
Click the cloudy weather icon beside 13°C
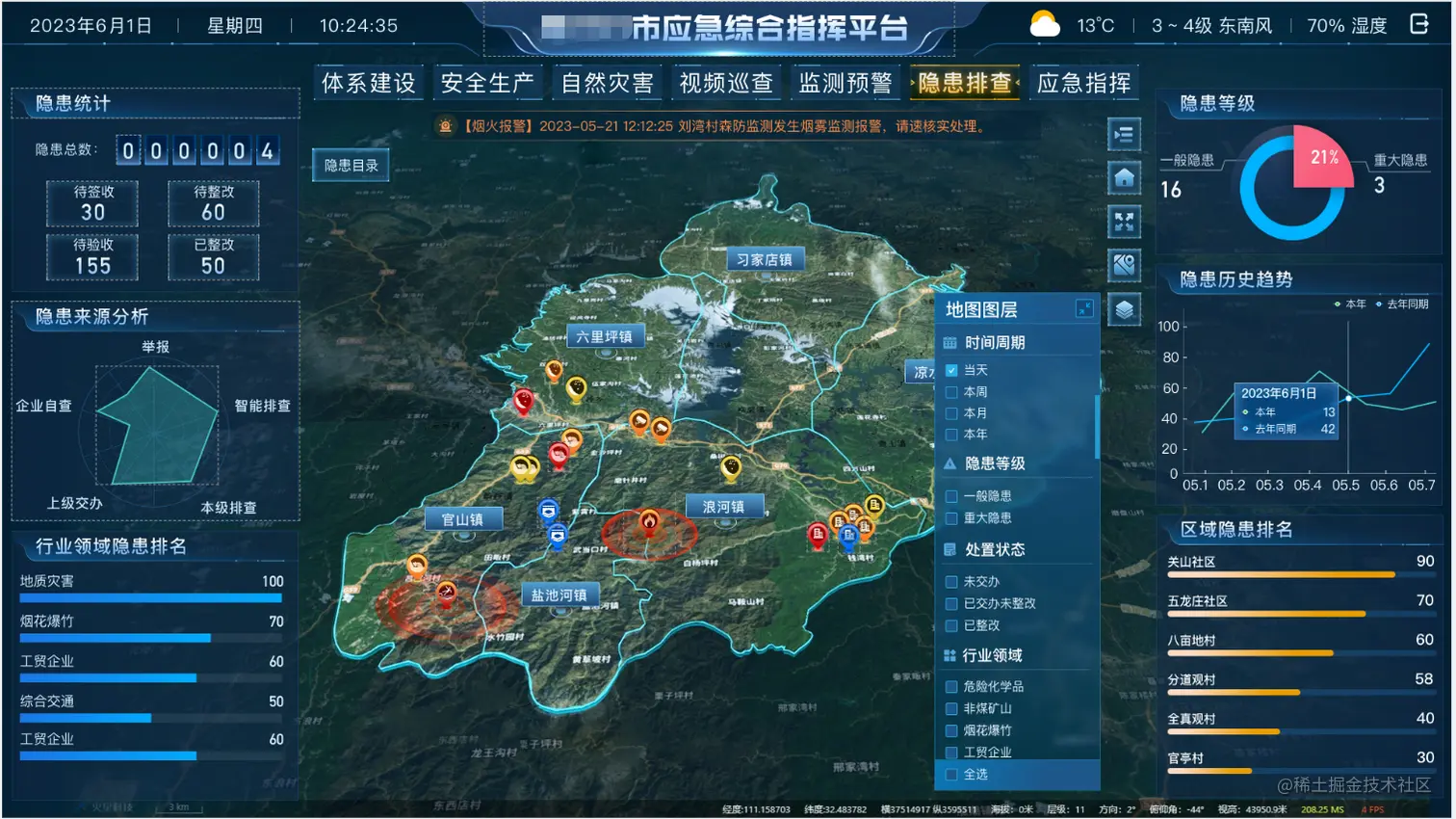coord(1045,24)
